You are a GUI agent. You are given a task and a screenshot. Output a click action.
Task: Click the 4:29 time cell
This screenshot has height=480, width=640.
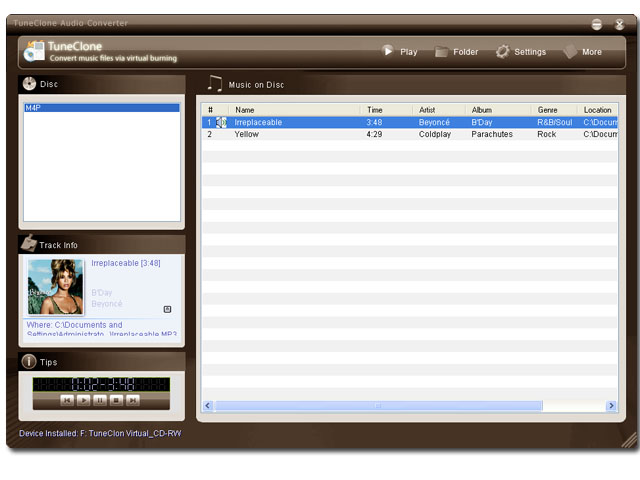[374, 134]
